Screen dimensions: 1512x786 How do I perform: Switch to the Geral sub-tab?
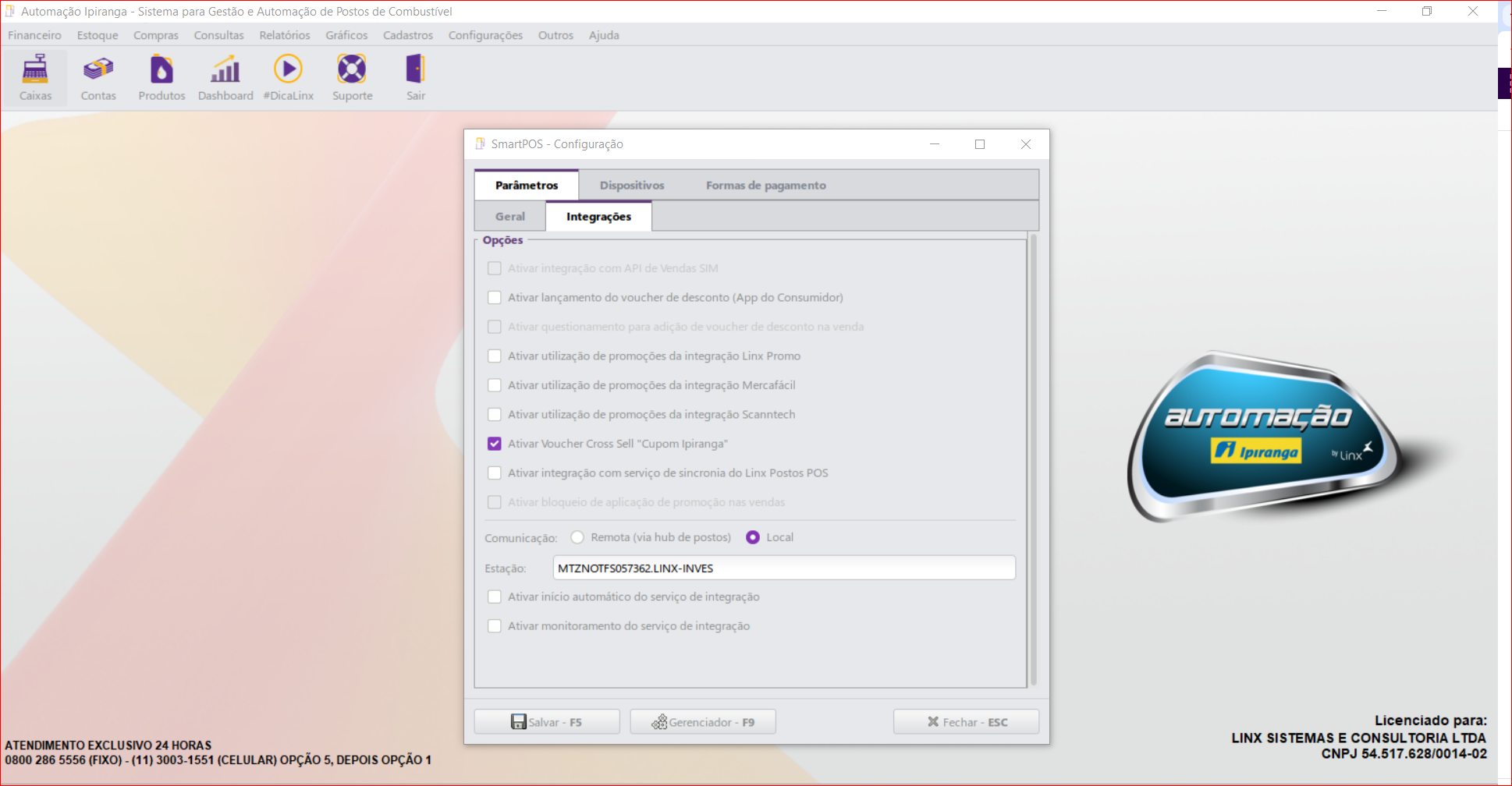(x=510, y=216)
